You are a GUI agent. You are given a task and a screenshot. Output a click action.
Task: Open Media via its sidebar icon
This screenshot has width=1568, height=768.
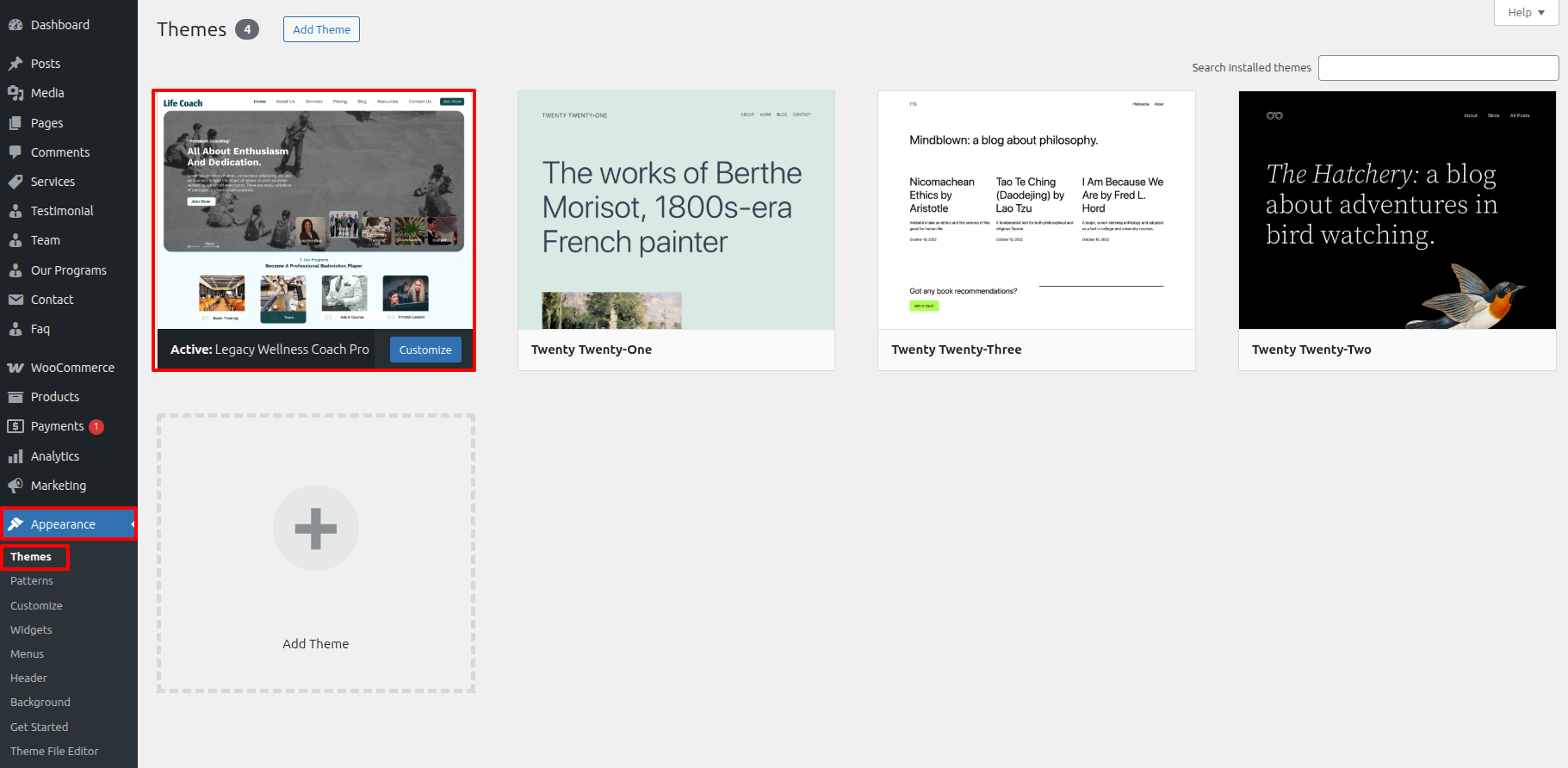pos(15,93)
